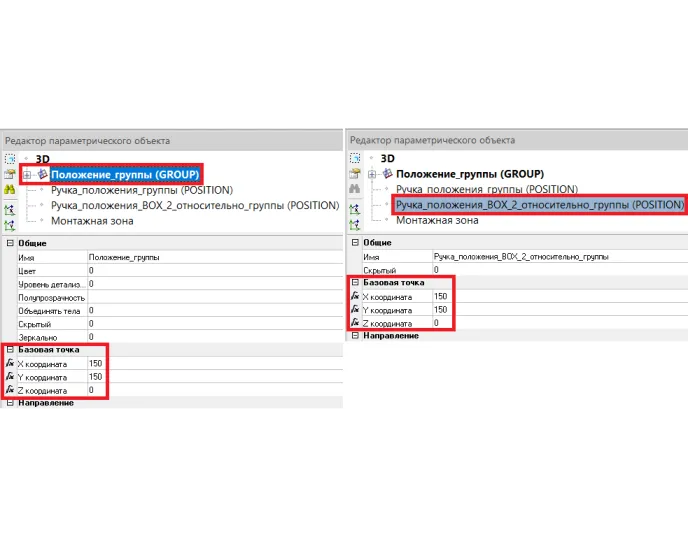The width and height of the screenshot is (688, 537).
Task: Expand Положение_группы node in left panel tree
Action: pyautogui.click(x=27, y=175)
